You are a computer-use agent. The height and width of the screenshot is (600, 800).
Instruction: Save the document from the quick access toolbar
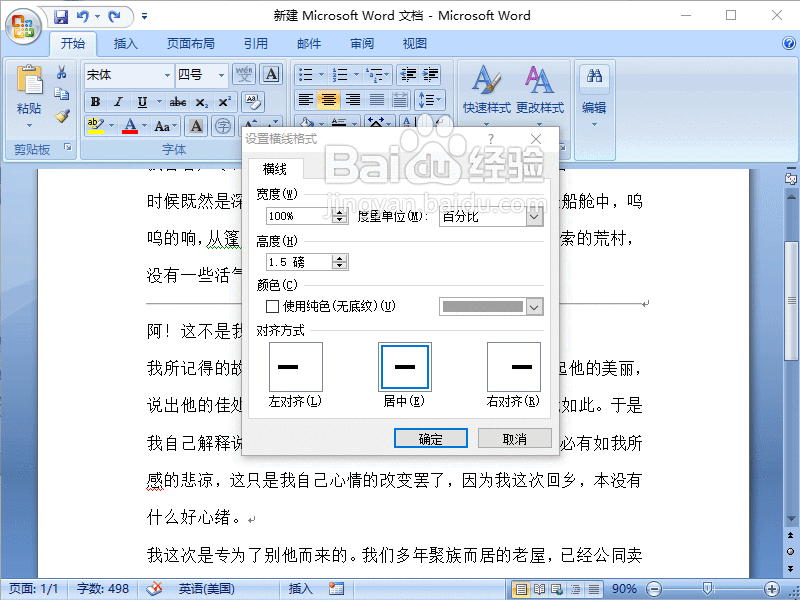point(61,17)
